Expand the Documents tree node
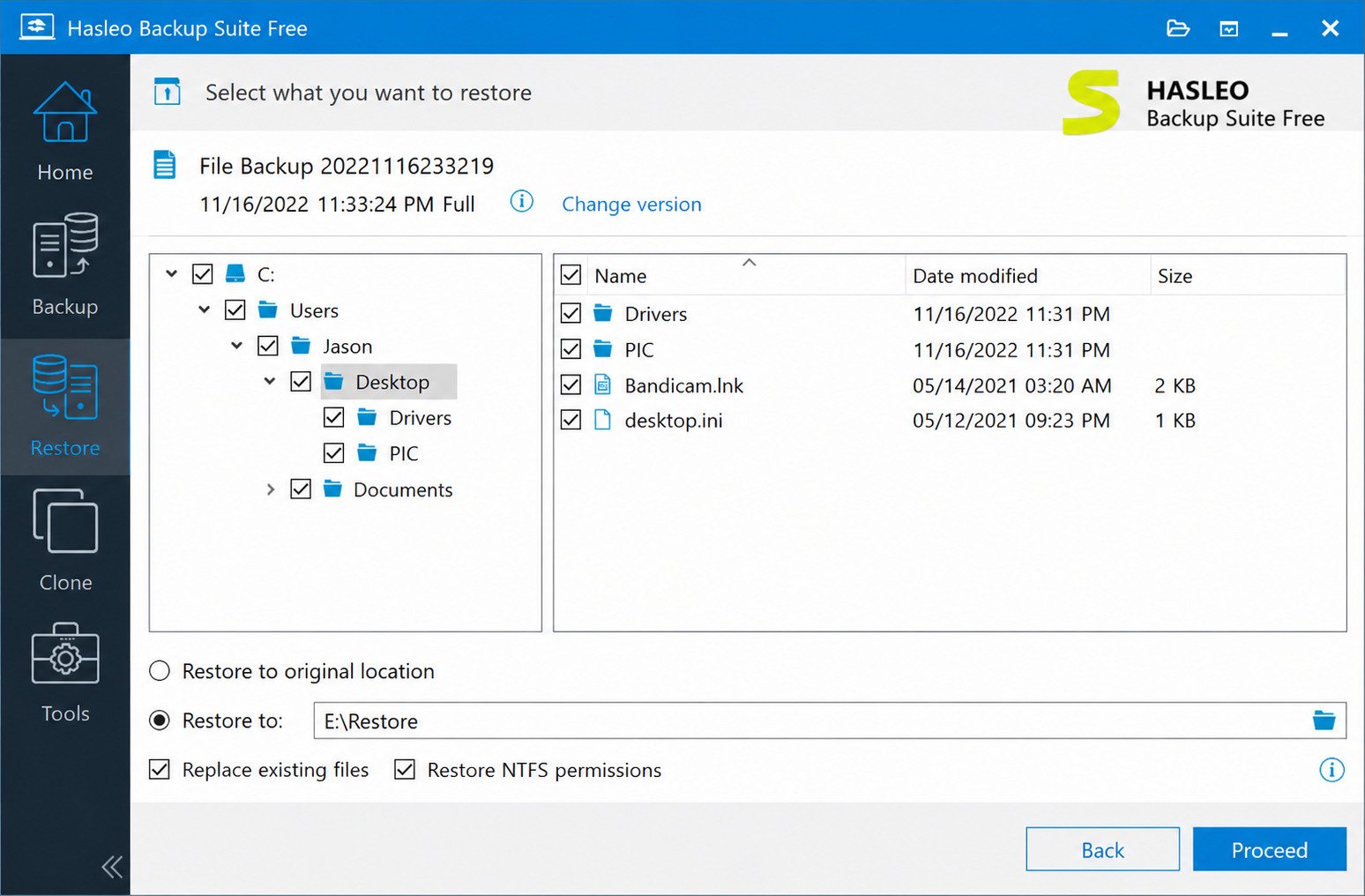The image size is (1365, 896). (x=271, y=489)
